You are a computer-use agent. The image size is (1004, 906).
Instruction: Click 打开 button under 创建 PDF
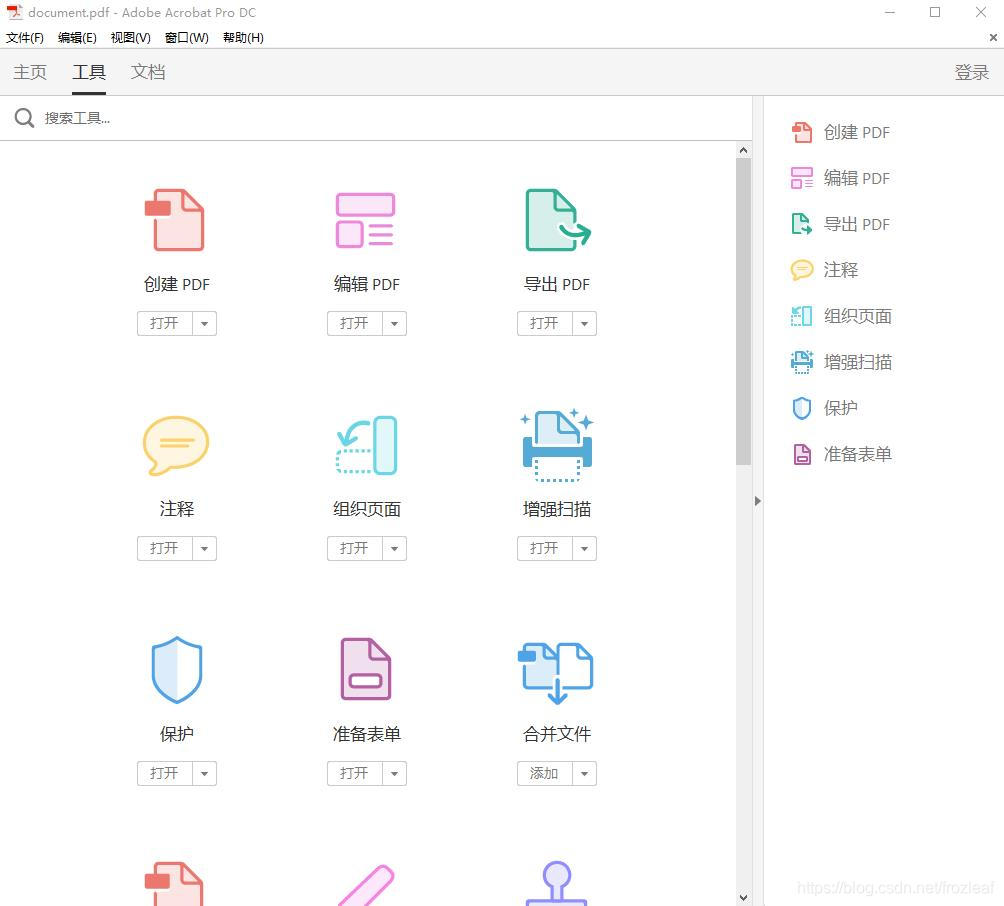coord(165,323)
